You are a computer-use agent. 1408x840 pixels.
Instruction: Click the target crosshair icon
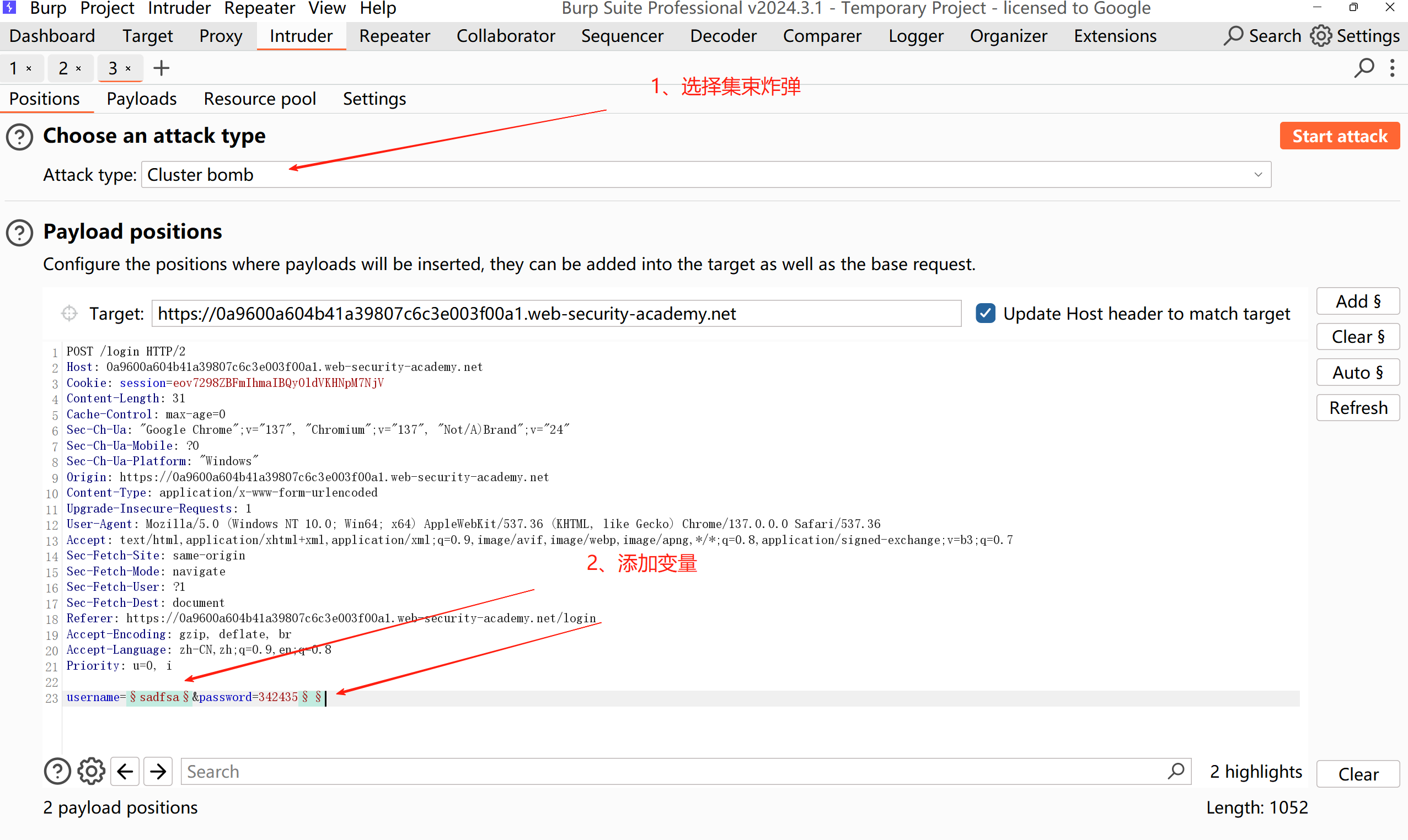[x=69, y=313]
